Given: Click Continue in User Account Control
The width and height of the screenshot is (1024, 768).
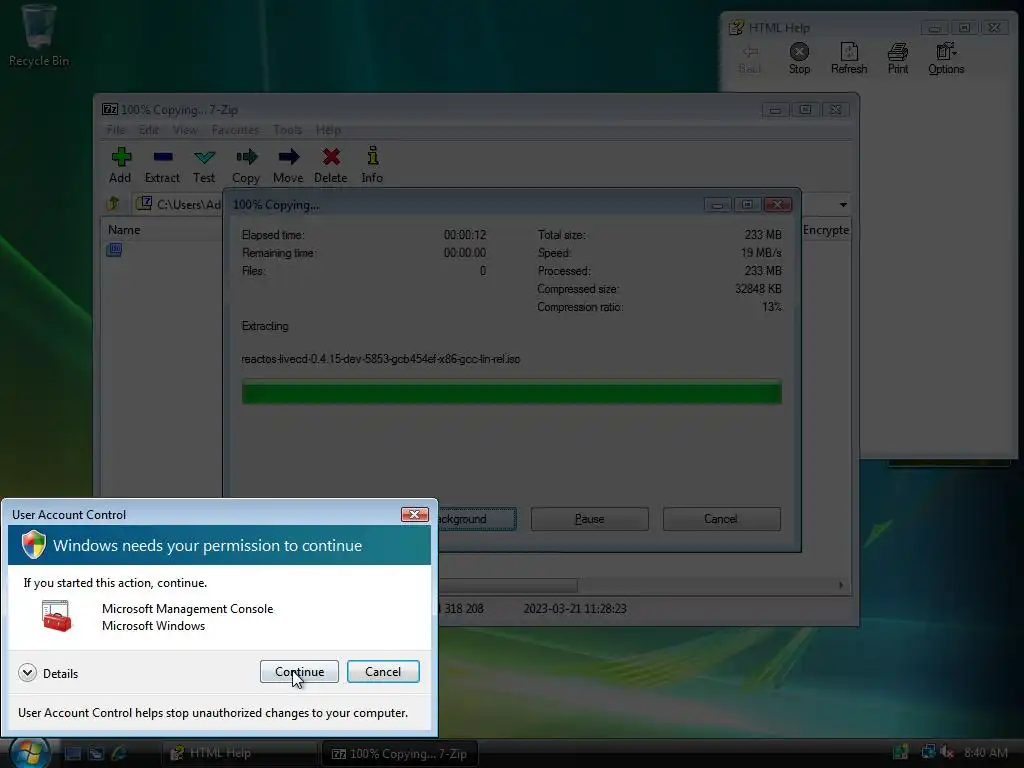Looking at the screenshot, I should (299, 671).
